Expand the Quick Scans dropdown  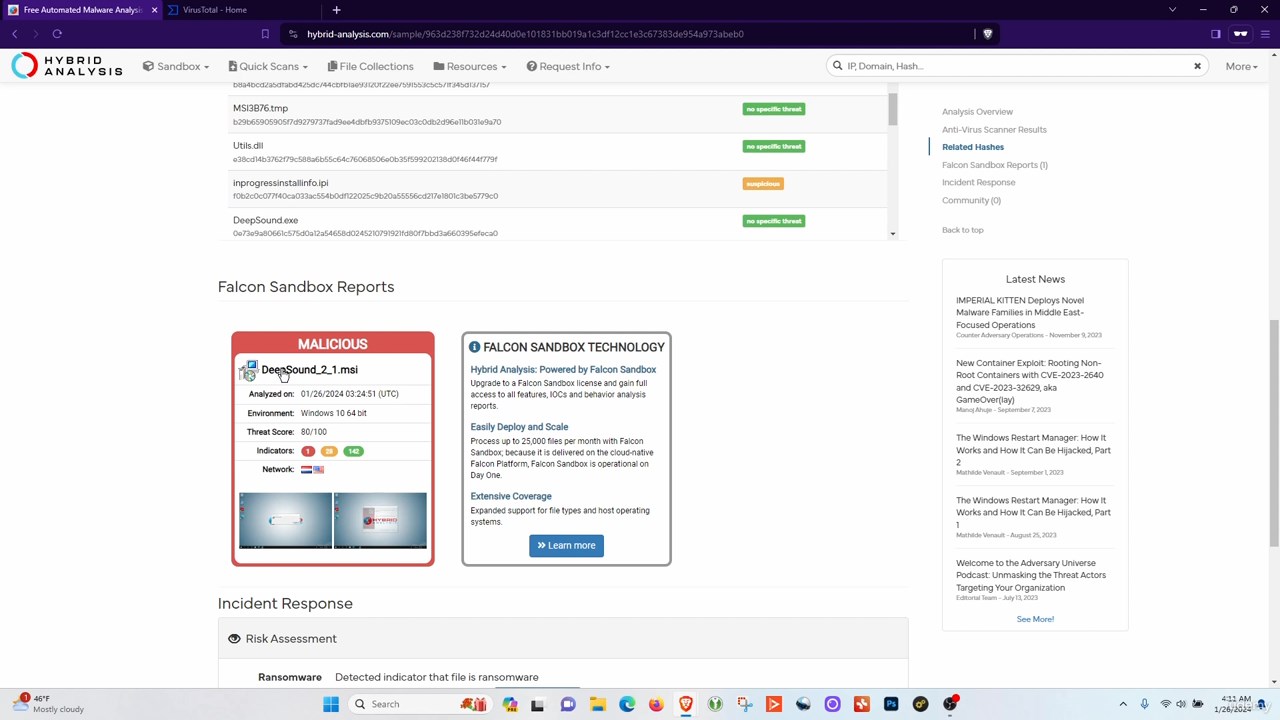267,66
